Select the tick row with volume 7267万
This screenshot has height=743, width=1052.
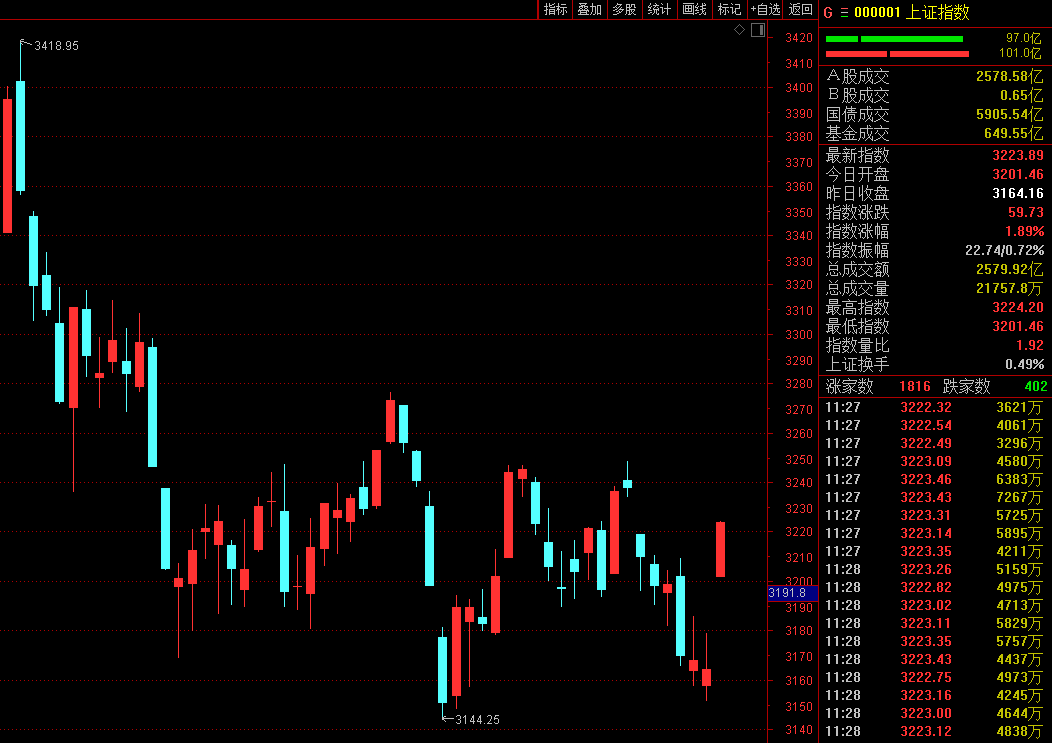934,497
